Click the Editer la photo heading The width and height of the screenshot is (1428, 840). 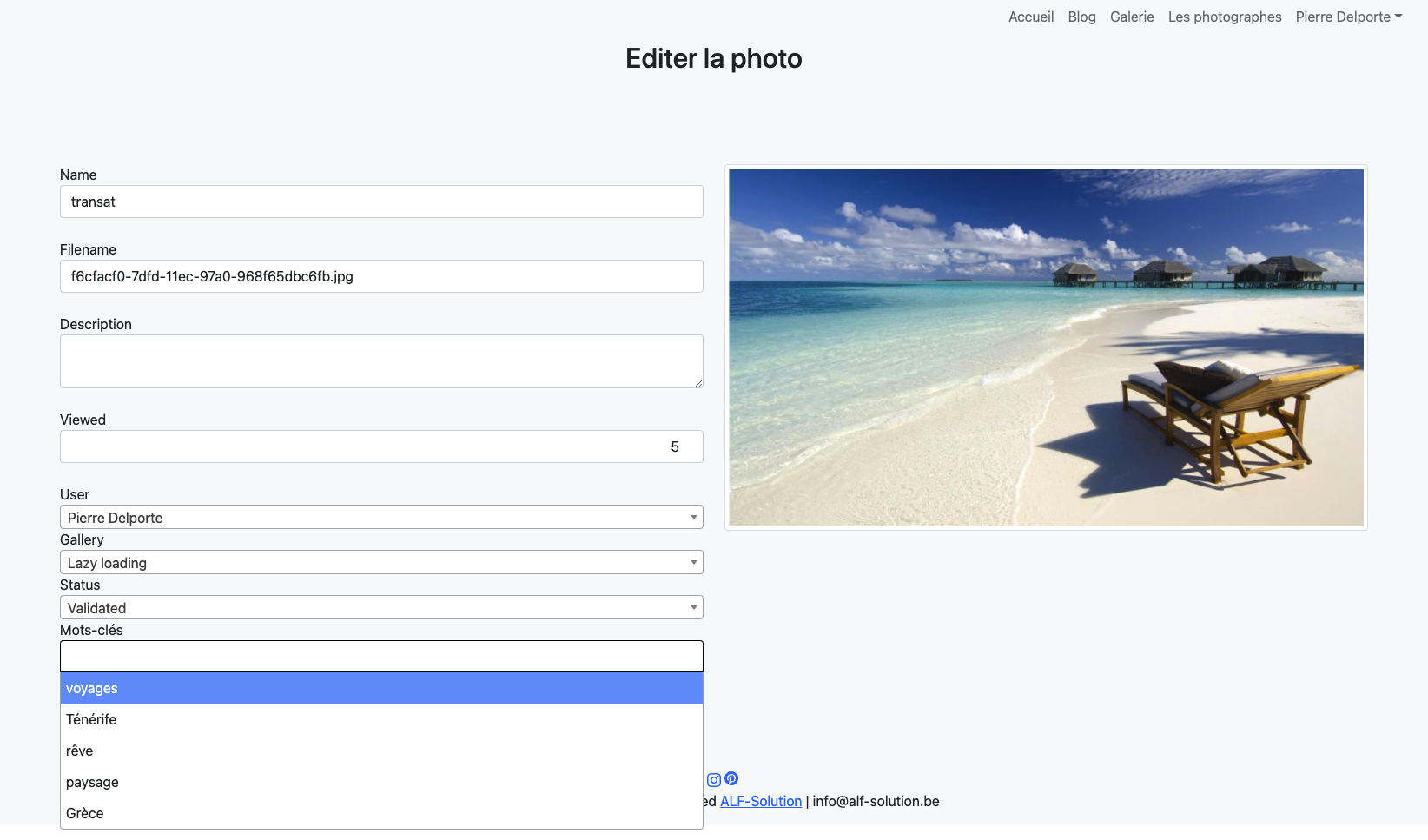714,58
